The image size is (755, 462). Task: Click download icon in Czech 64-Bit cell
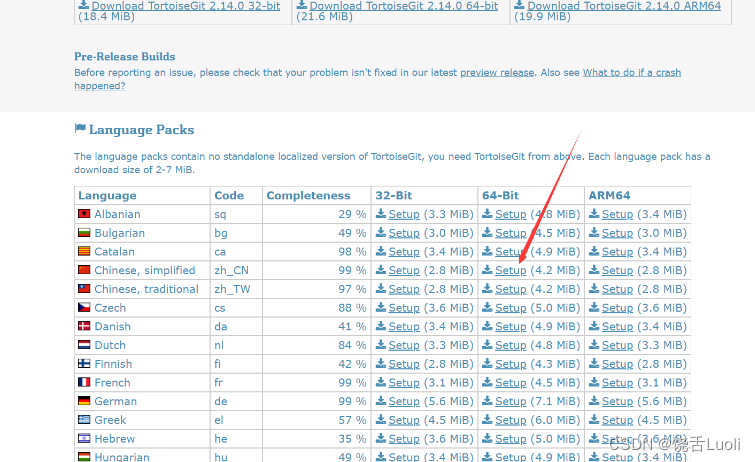pyautogui.click(x=487, y=307)
